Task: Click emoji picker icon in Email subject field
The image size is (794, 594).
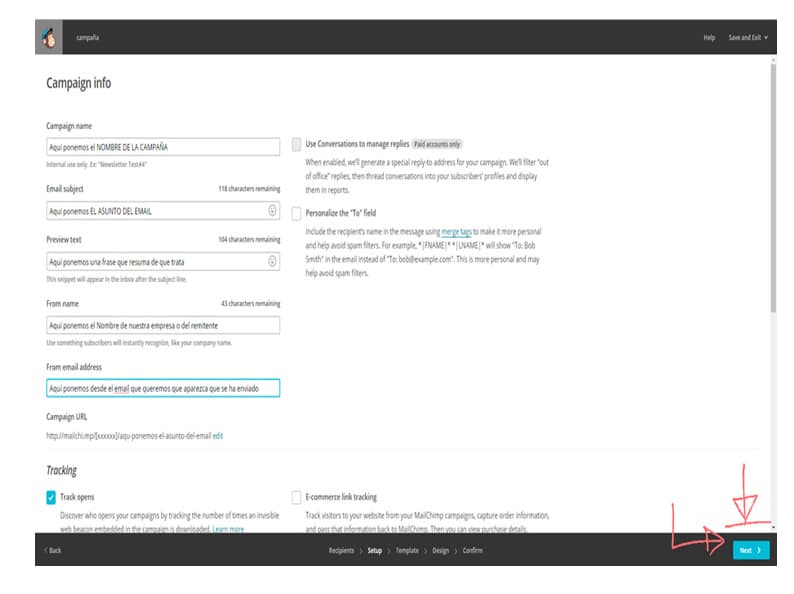Action: (273, 211)
